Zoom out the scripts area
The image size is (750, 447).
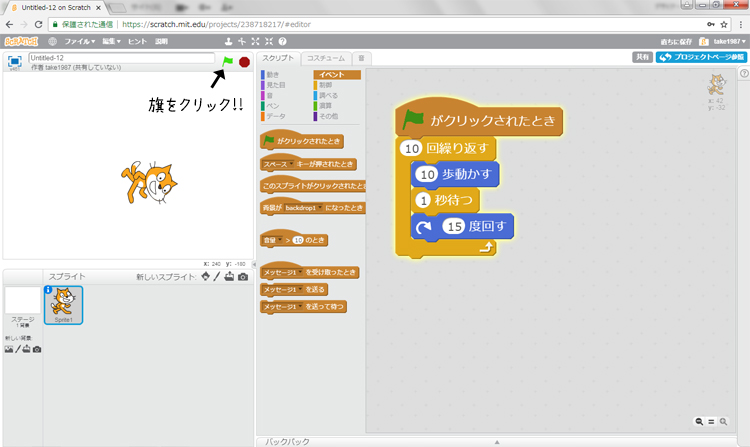tap(699, 421)
